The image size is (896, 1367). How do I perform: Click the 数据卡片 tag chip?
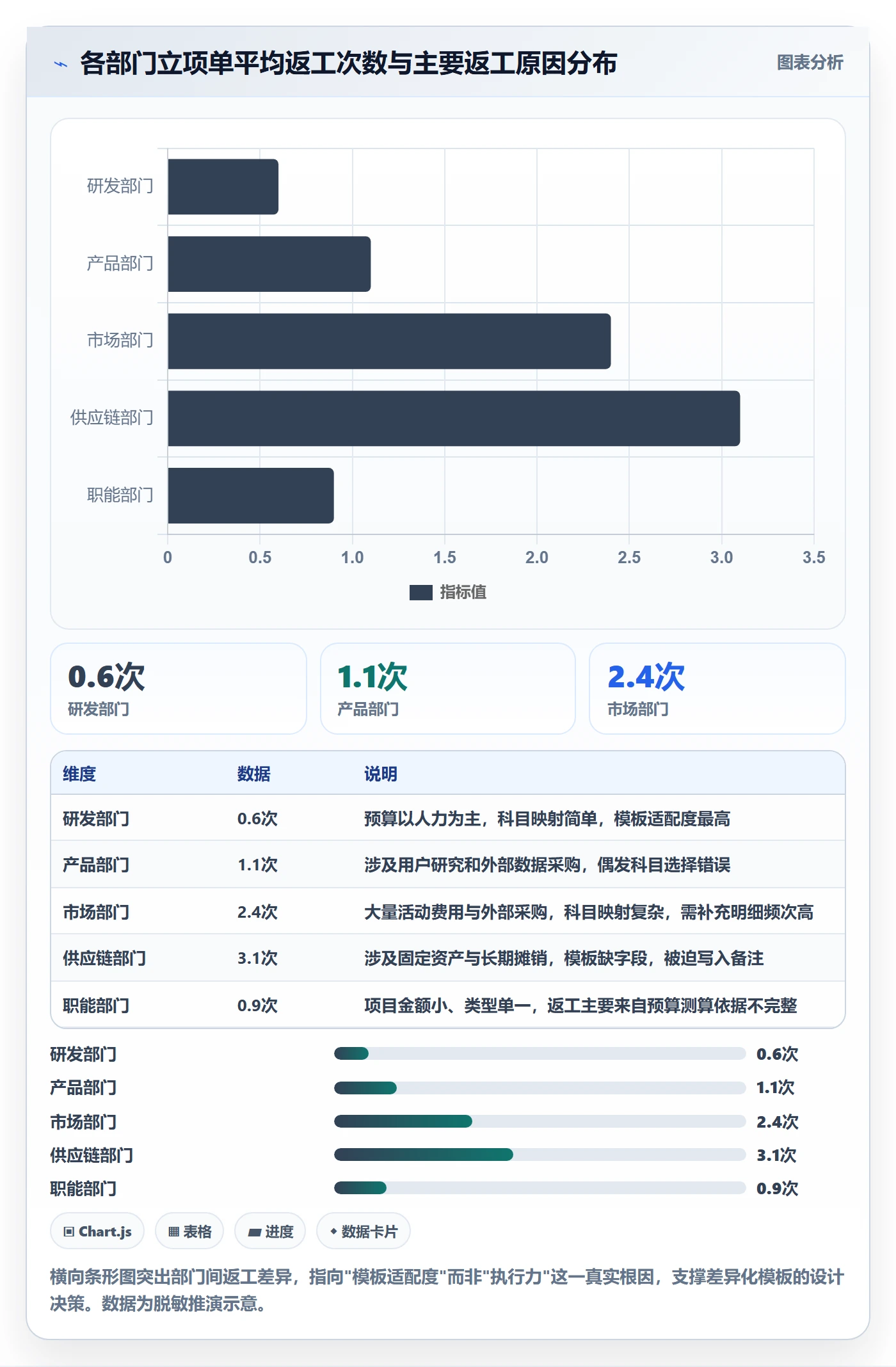[364, 1231]
